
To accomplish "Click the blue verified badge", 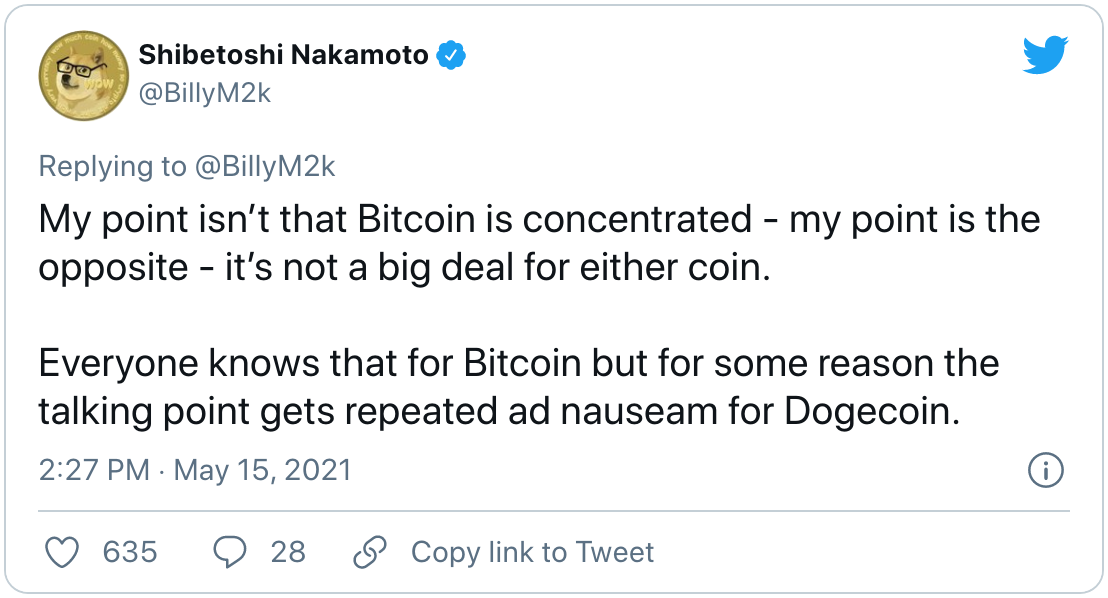I will coord(451,55).
